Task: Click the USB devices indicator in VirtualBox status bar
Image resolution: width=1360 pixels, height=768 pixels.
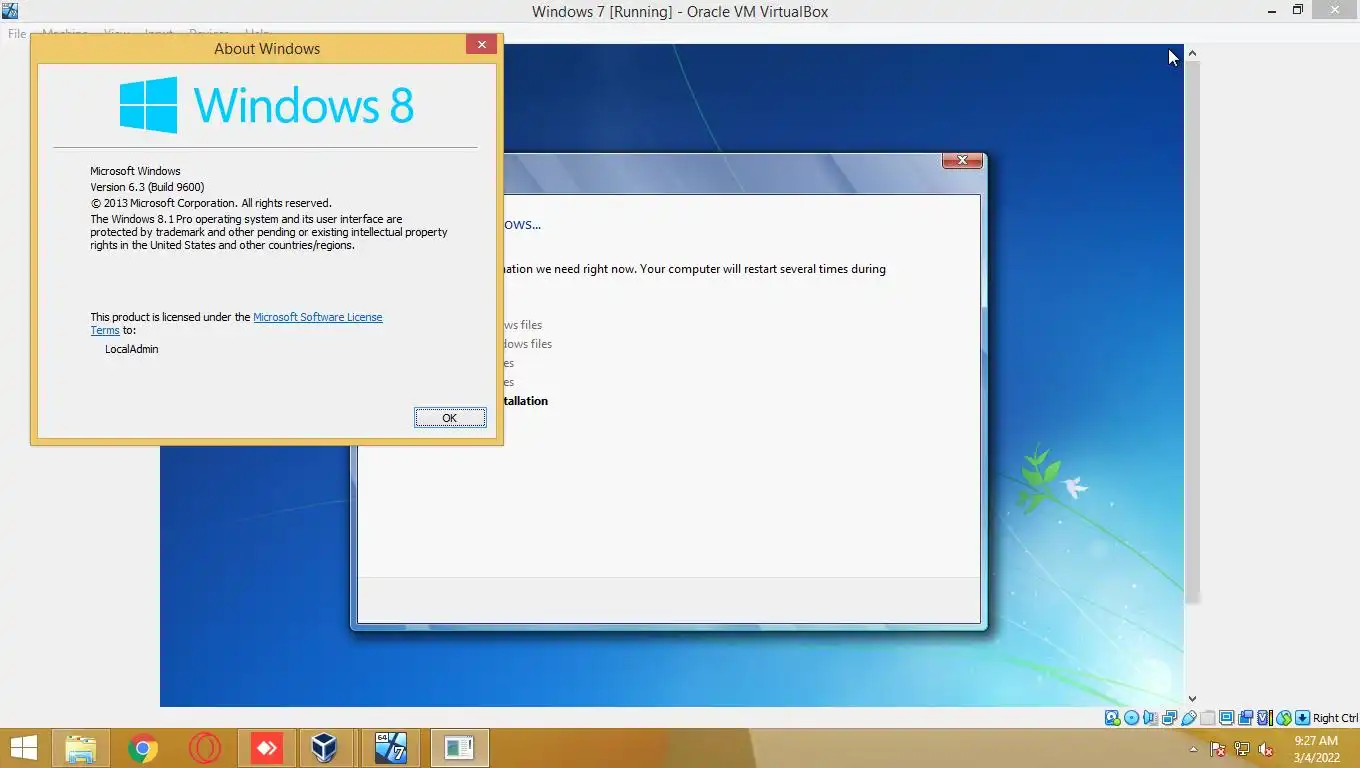Action: click(x=1189, y=718)
